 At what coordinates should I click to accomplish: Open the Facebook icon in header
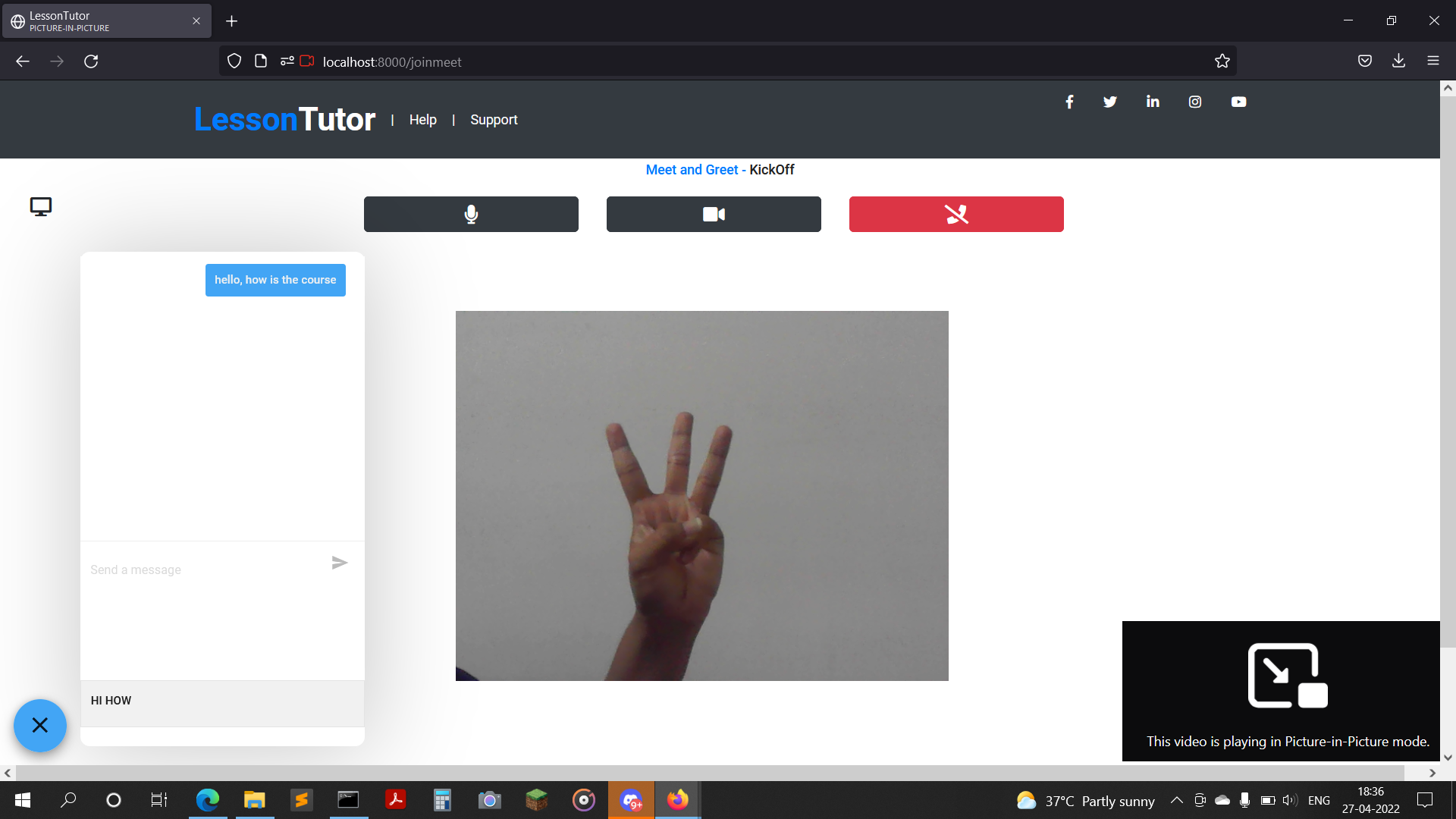coord(1069,102)
